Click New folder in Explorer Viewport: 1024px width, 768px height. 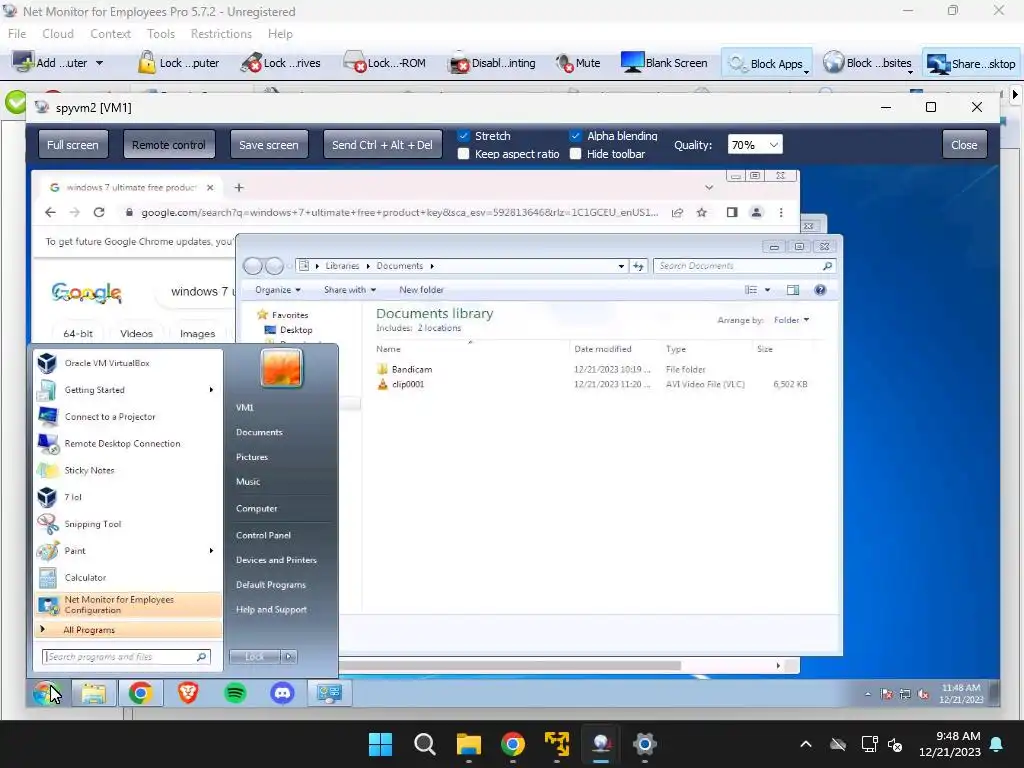click(x=421, y=290)
